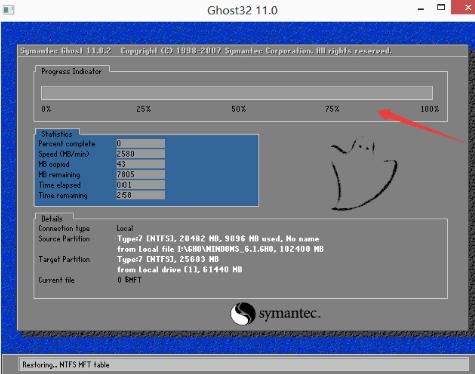Screen dimensions: 475x374
Task: Click the Speed (MB/min) value field
Action: [140, 154]
